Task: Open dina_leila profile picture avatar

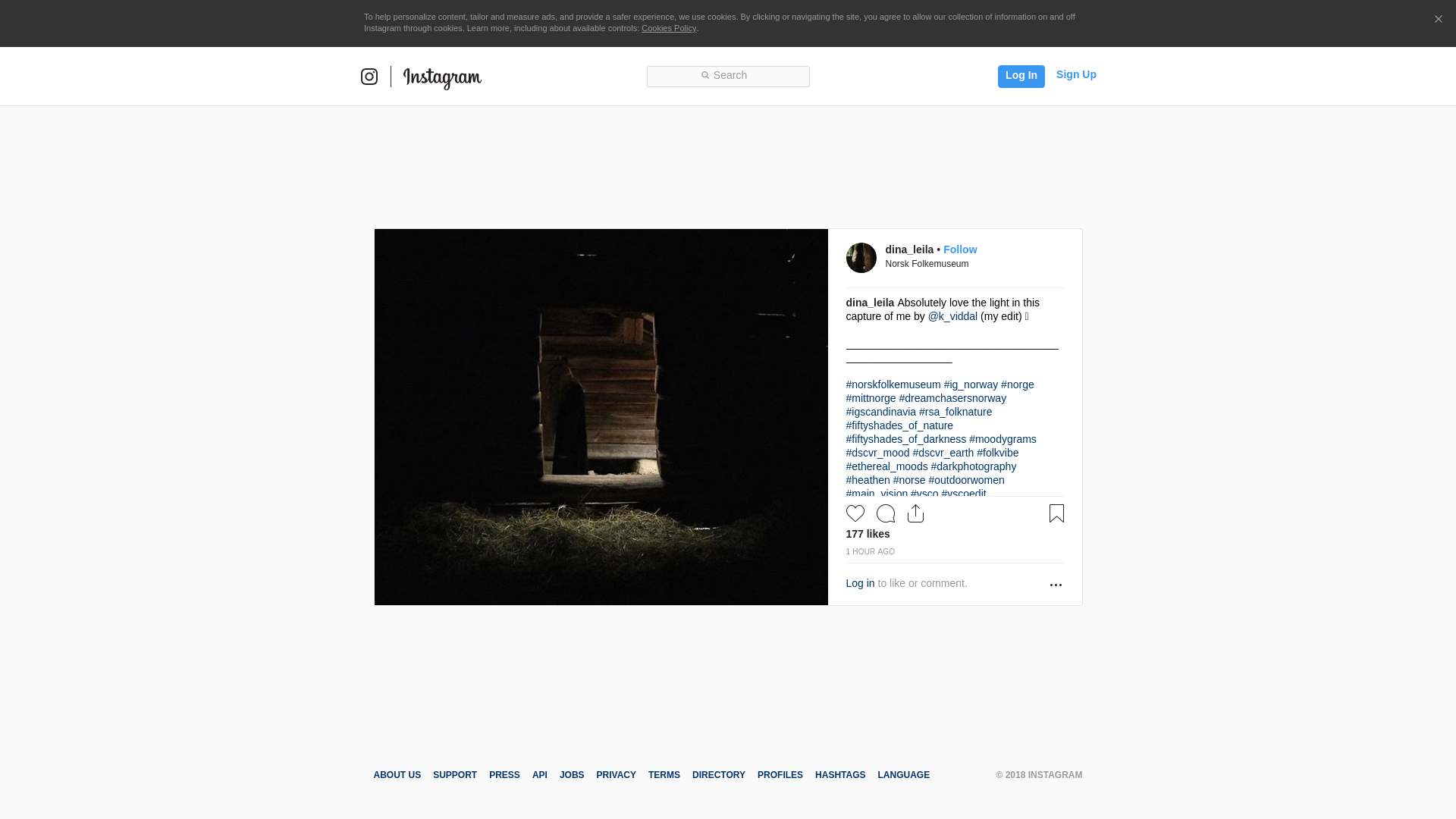Action: 861,258
